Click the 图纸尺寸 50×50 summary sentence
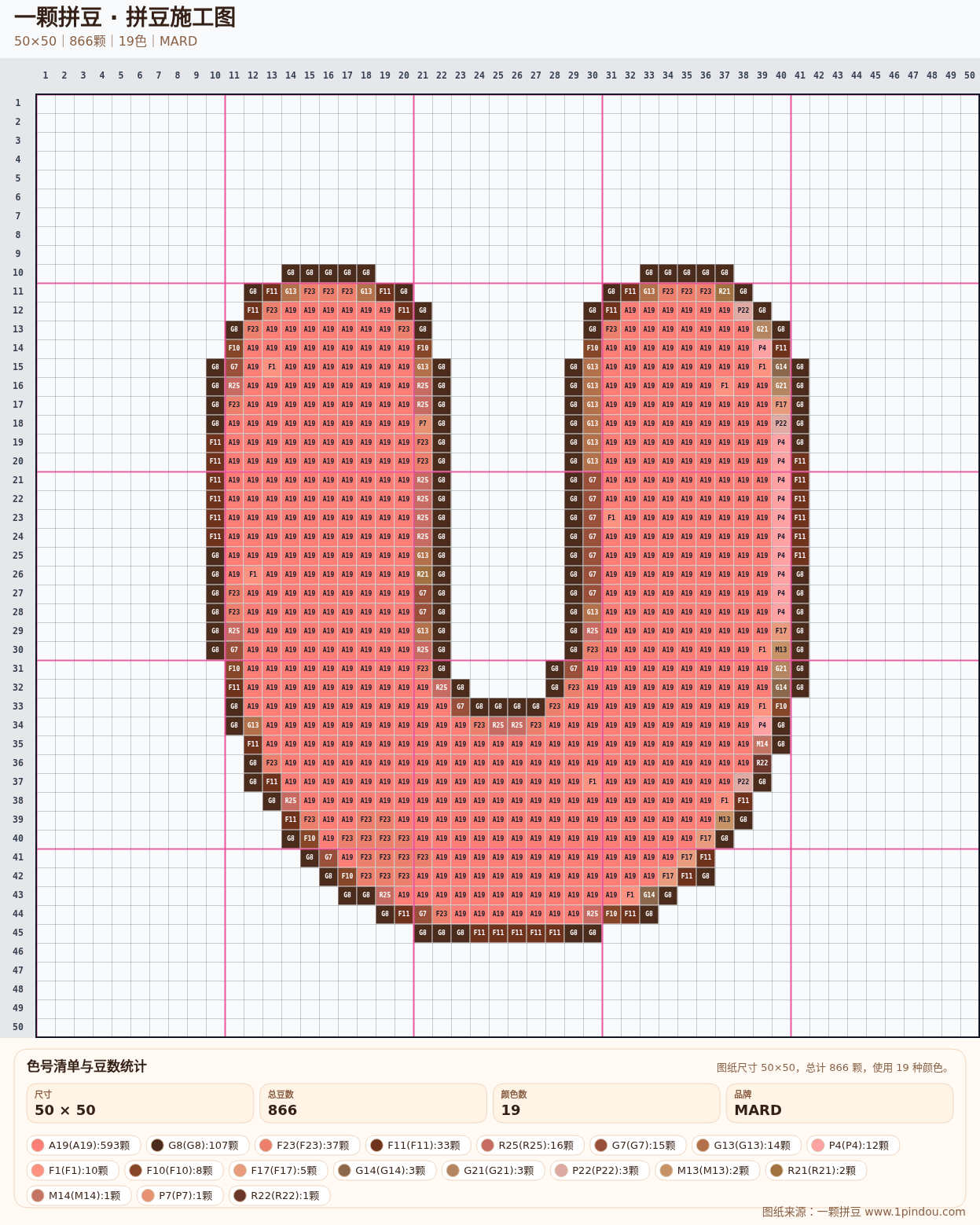The width and height of the screenshot is (980, 1225). [x=835, y=1068]
